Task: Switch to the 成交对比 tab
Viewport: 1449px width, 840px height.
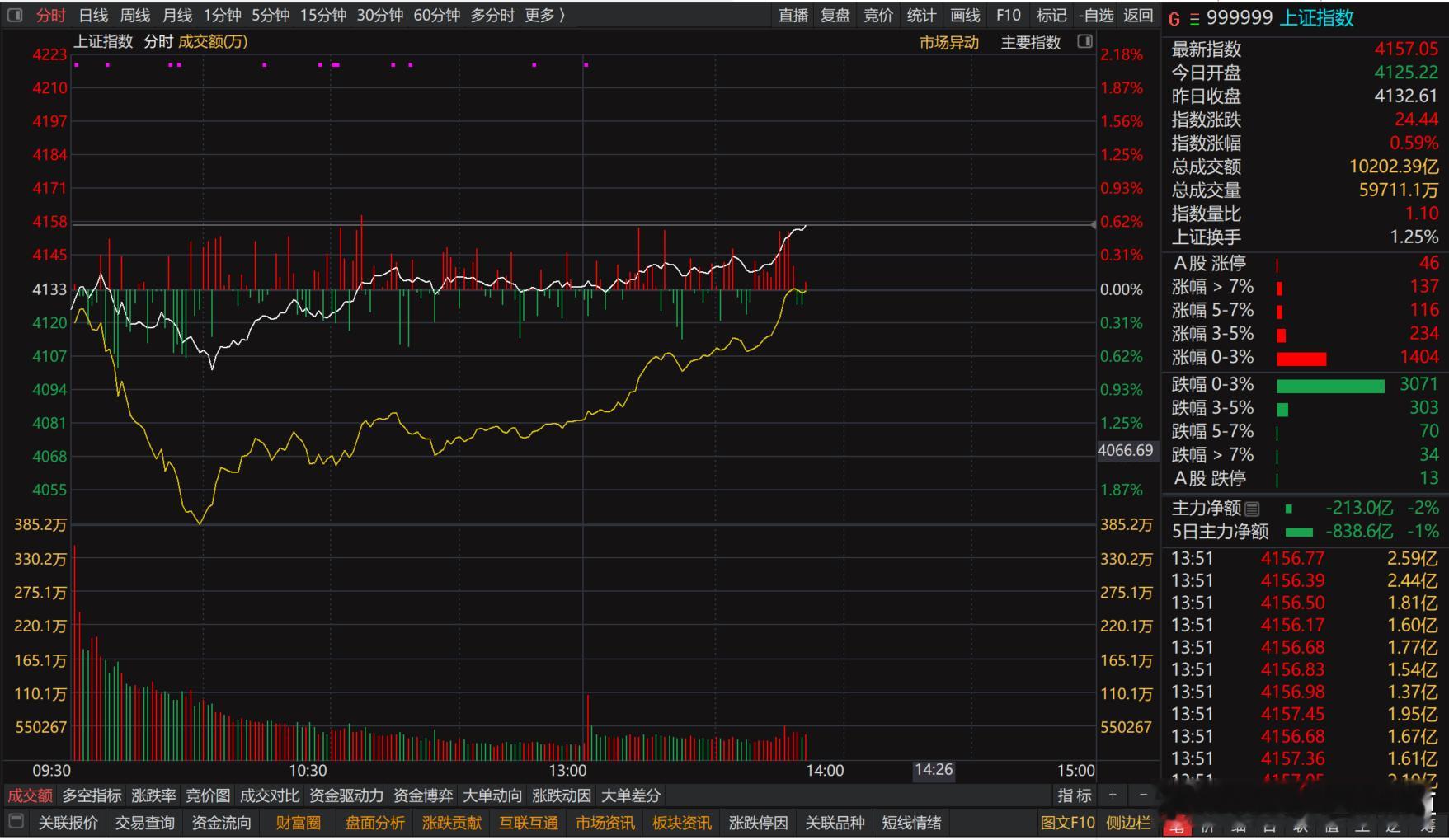Action: coord(270,795)
